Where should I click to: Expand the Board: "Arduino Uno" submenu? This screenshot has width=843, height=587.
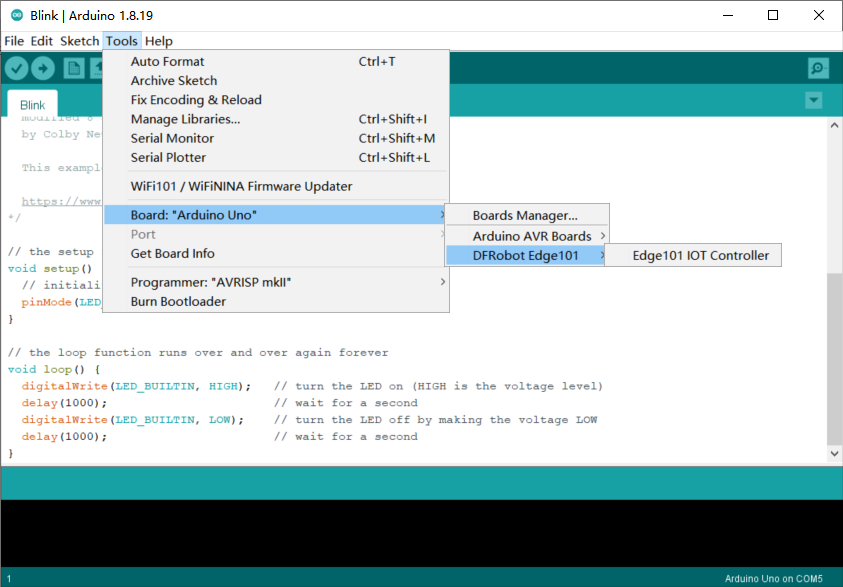click(276, 215)
